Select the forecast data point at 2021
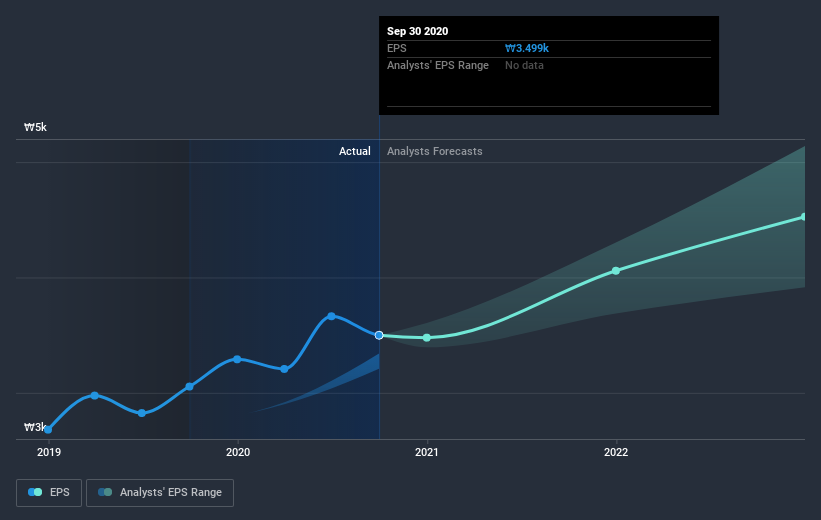Image resolution: width=821 pixels, height=520 pixels. 427,338
